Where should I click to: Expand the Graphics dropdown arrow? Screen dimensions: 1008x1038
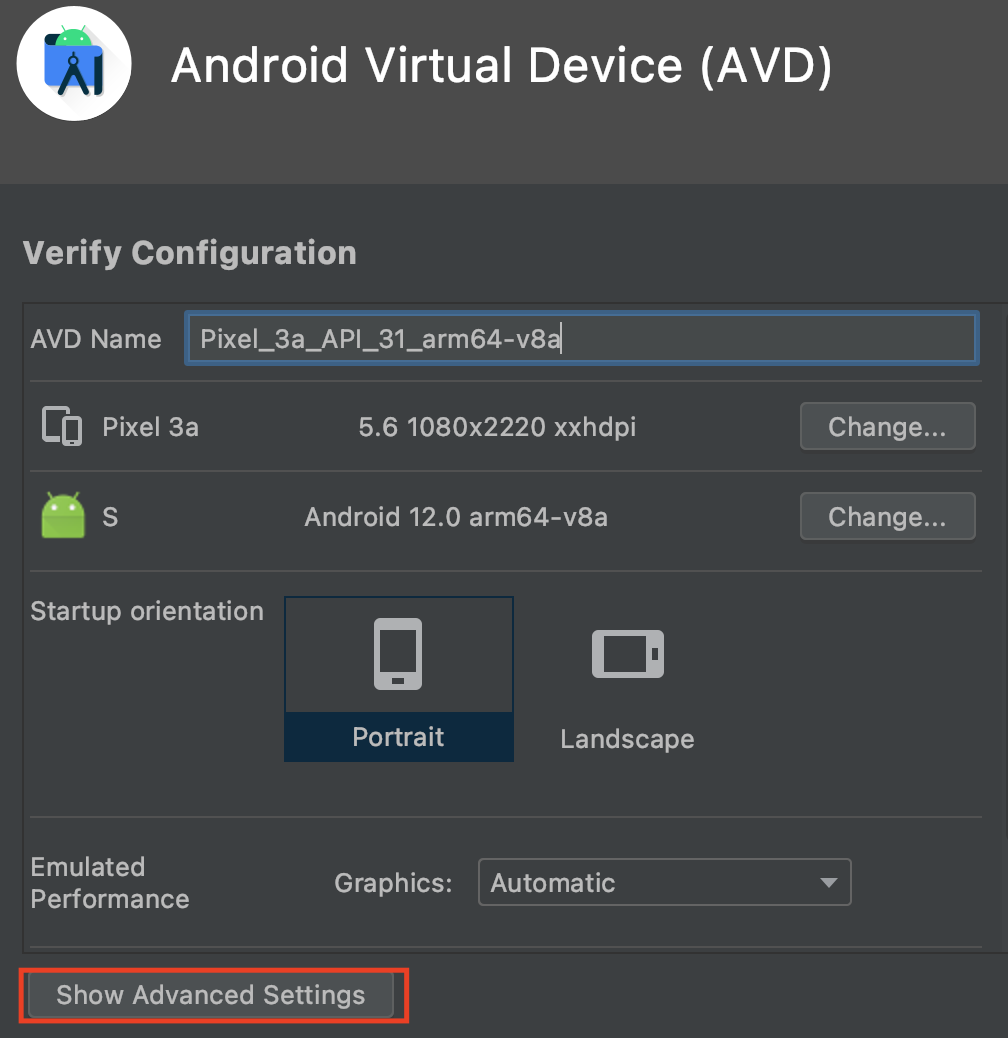[828, 882]
